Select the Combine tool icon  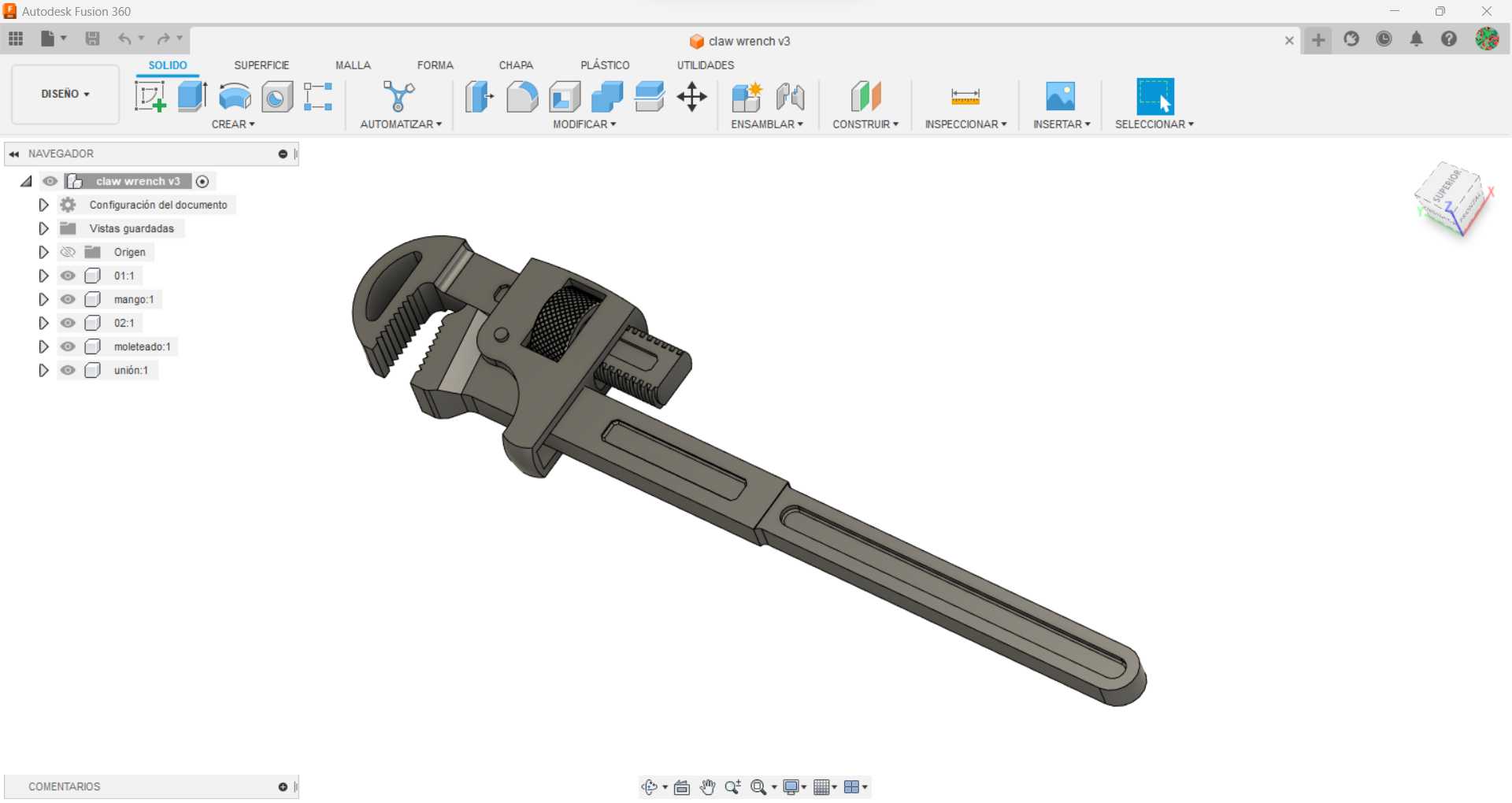pyautogui.click(x=607, y=97)
